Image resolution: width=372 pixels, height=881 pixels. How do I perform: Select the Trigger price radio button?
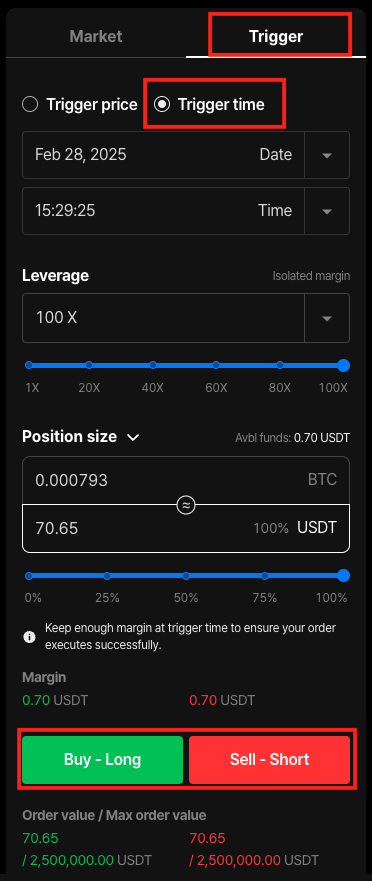[30, 105]
